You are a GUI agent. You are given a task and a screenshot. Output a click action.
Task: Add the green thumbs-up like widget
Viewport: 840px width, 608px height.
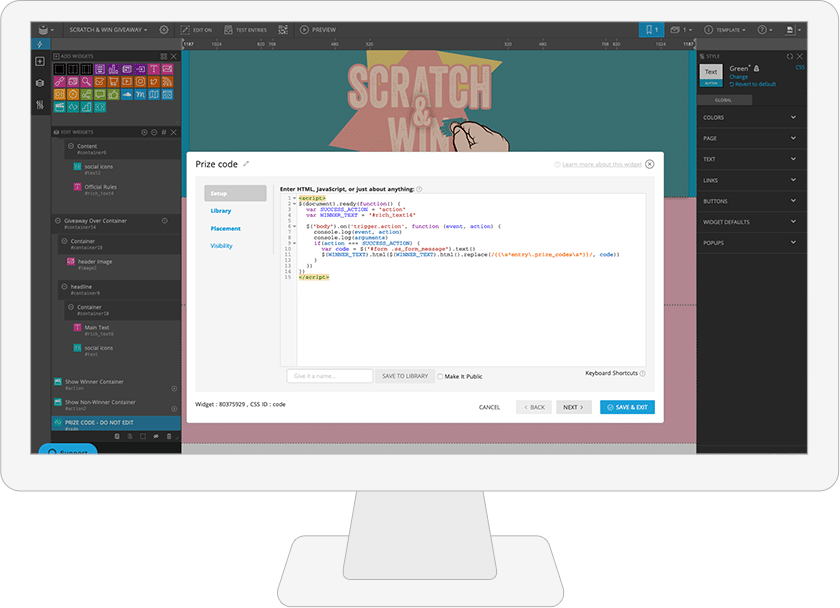(113, 95)
